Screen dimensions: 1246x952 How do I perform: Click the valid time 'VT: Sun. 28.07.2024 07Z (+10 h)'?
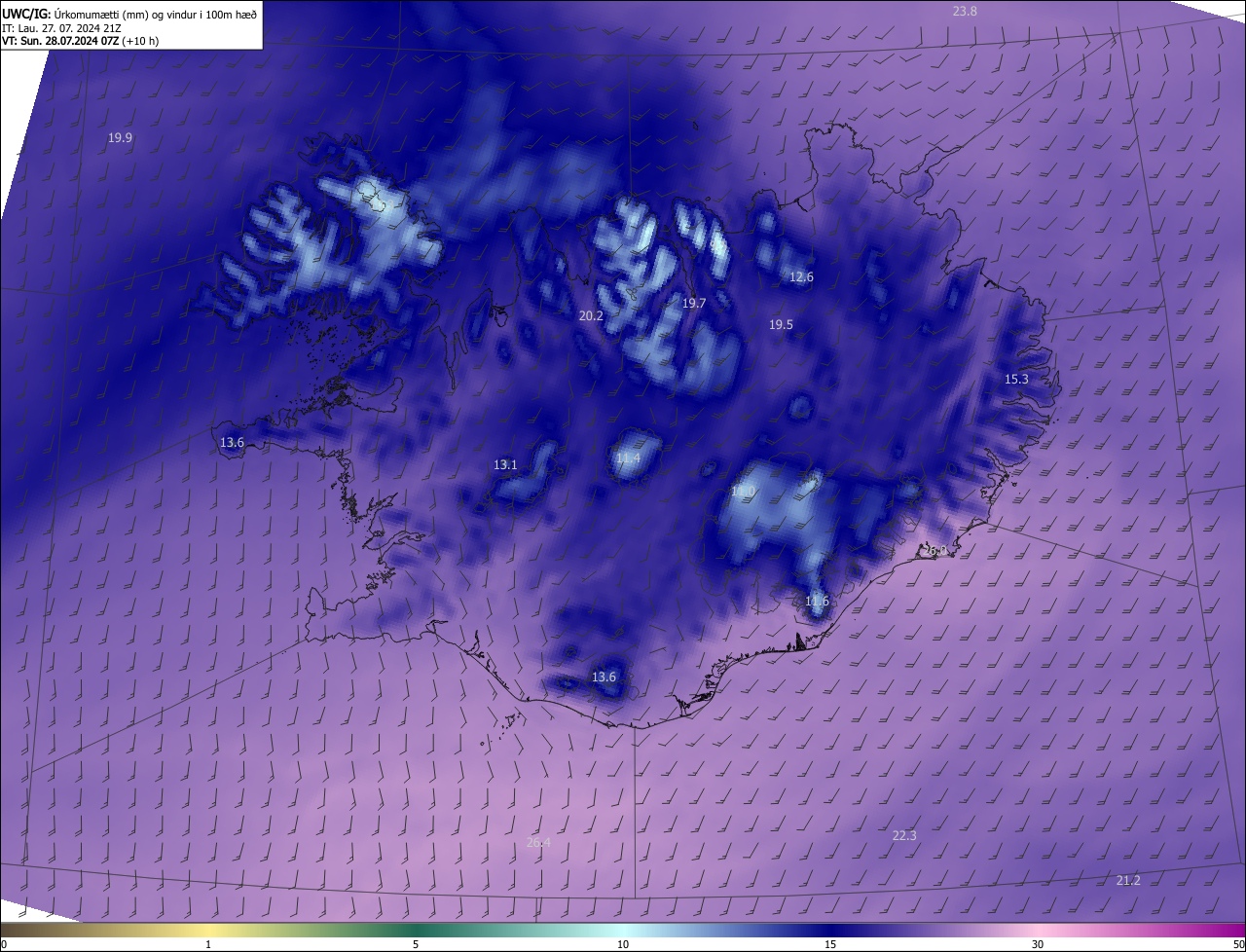click(x=81, y=41)
